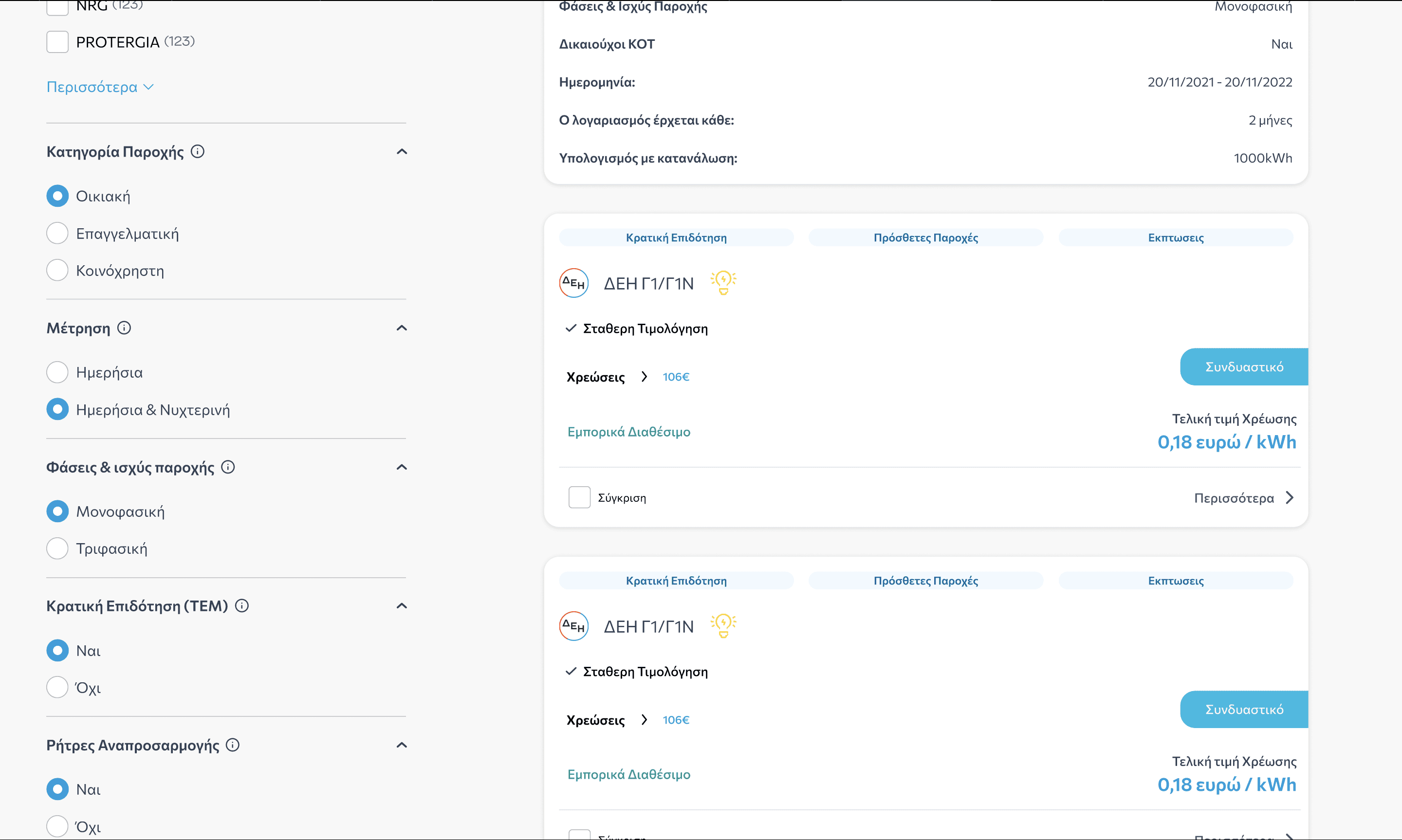Click the arrow beside Χρεώσεις in the second card
The height and width of the screenshot is (840, 1402).
coord(644,719)
